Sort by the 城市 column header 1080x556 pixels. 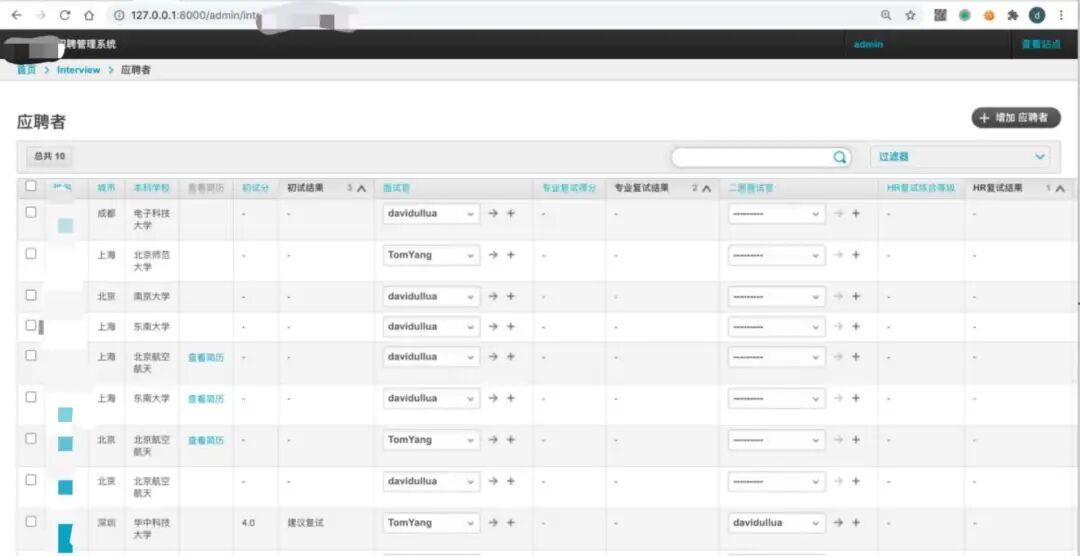(x=106, y=187)
